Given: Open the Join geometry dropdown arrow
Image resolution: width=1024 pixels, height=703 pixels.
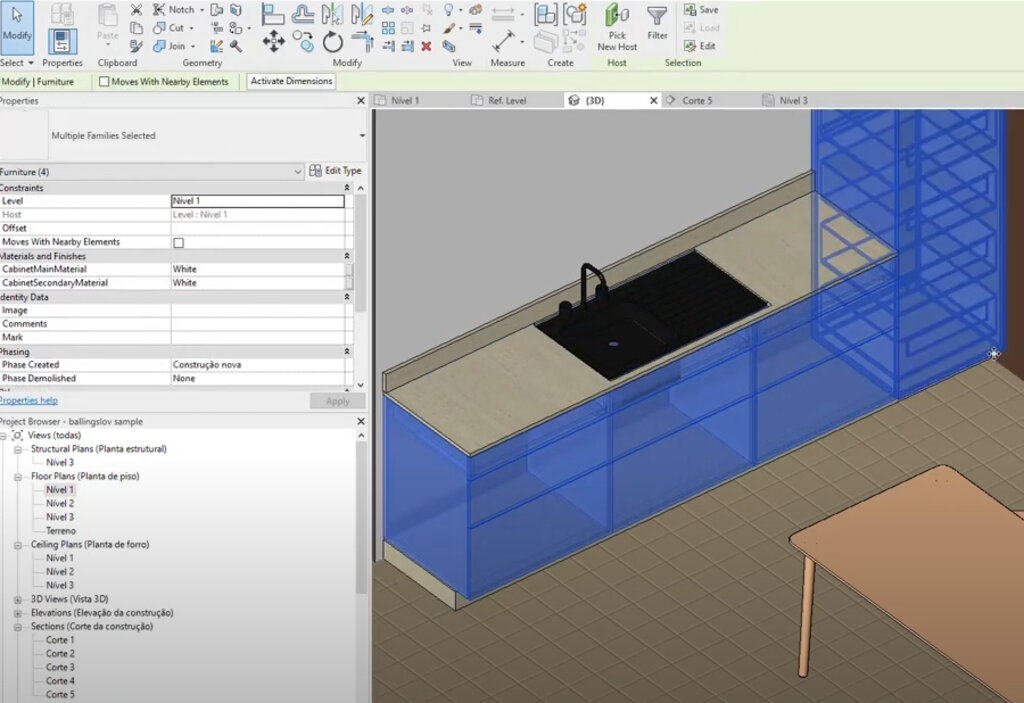Looking at the screenshot, I should 193,46.
